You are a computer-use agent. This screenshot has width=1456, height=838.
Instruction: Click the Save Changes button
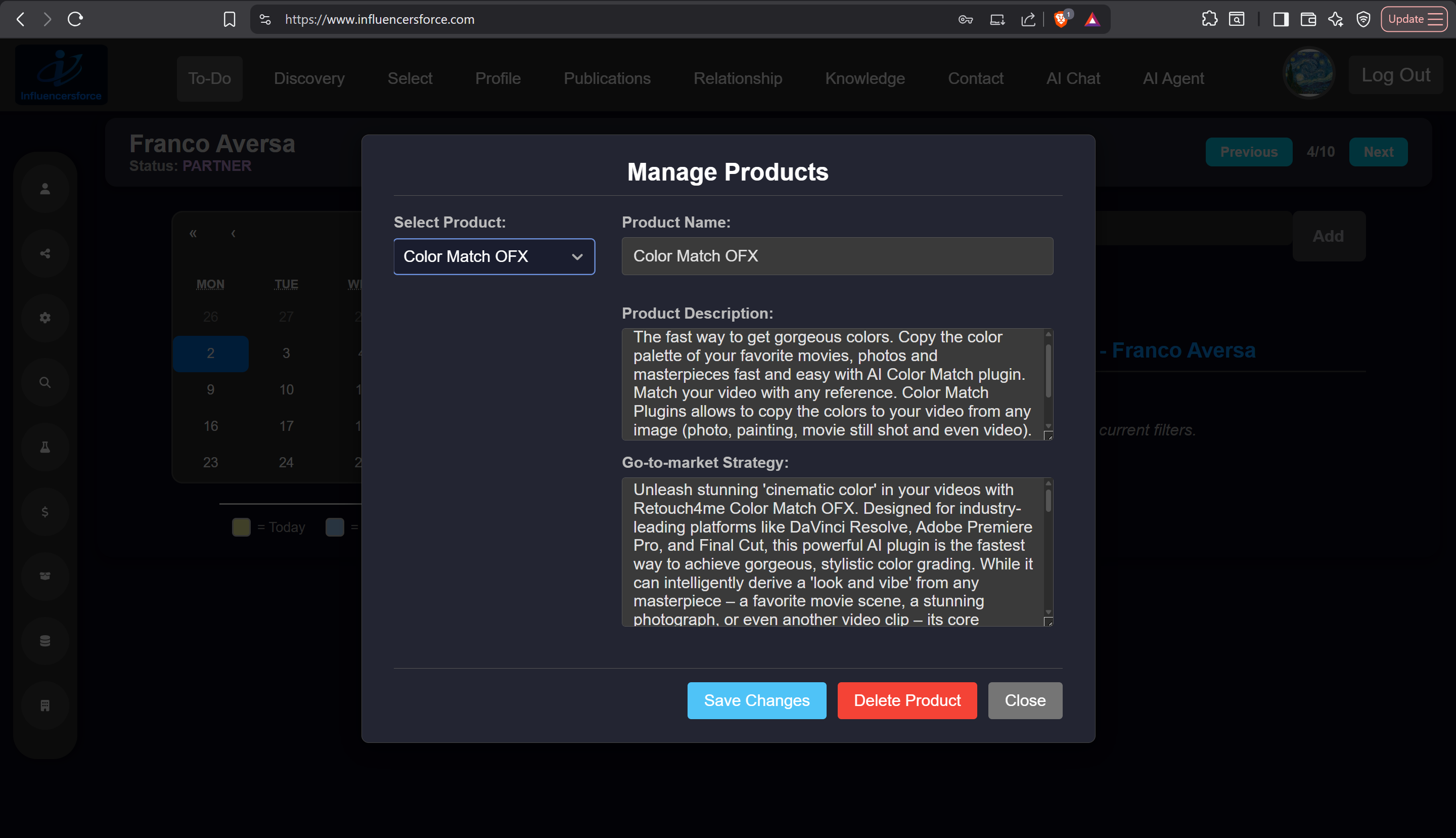756,700
